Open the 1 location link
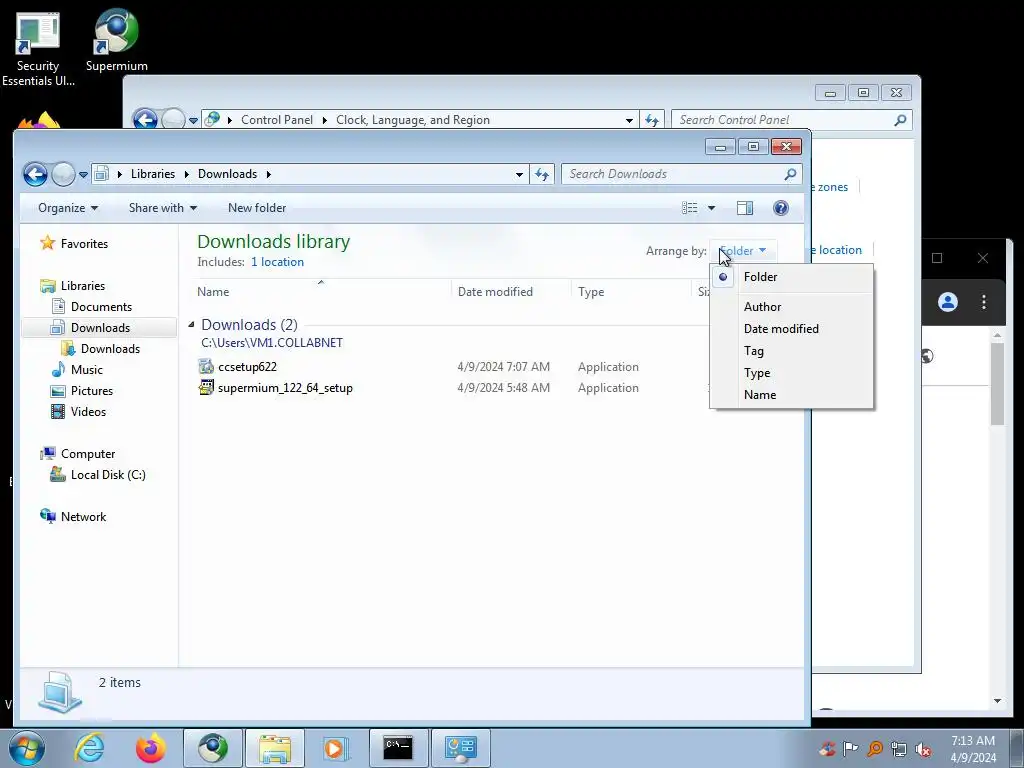This screenshot has height=768, width=1024. [x=278, y=262]
